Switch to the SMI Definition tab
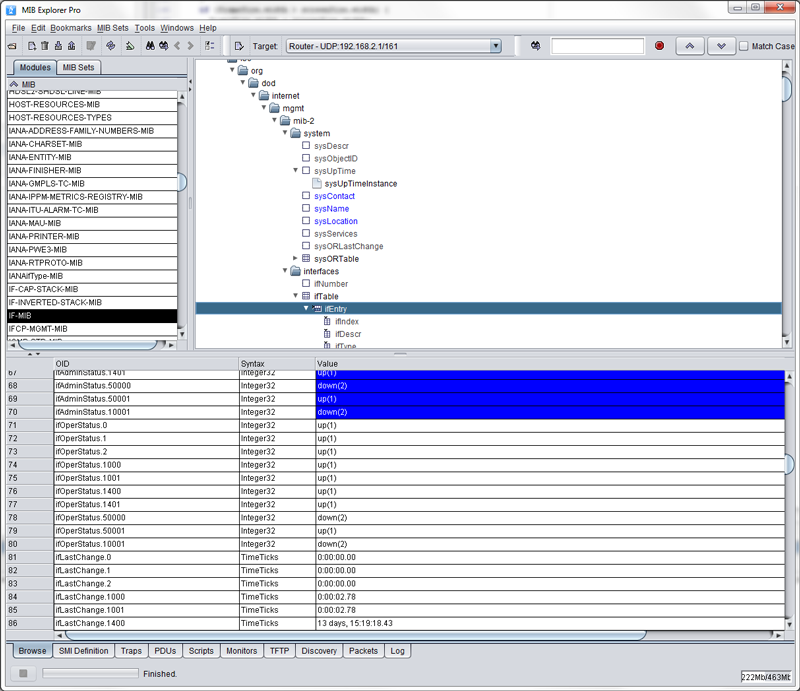This screenshot has height=691, width=800. click(83, 650)
